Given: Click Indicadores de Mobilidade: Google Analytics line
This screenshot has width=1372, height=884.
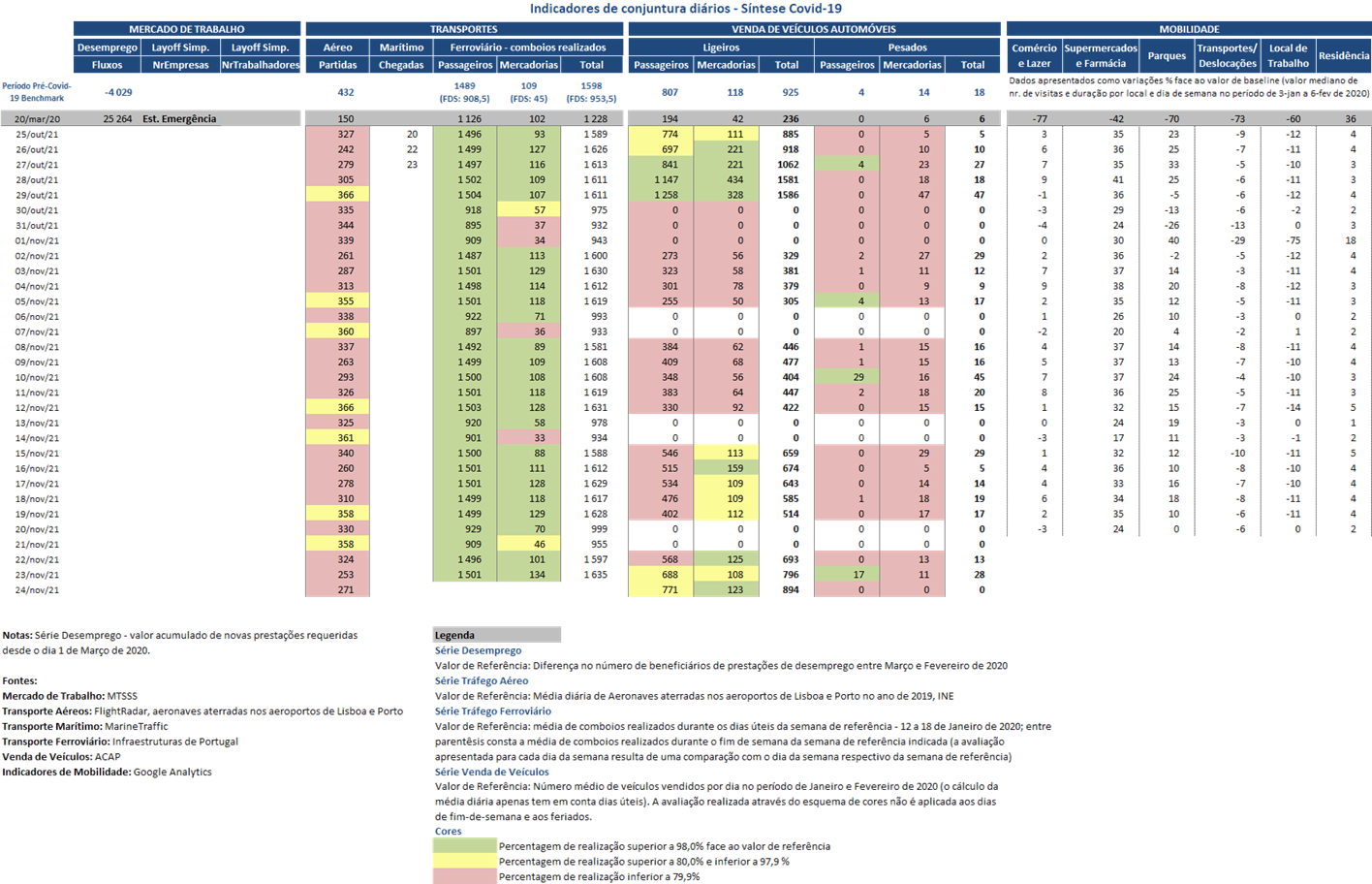Looking at the screenshot, I should [107, 772].
